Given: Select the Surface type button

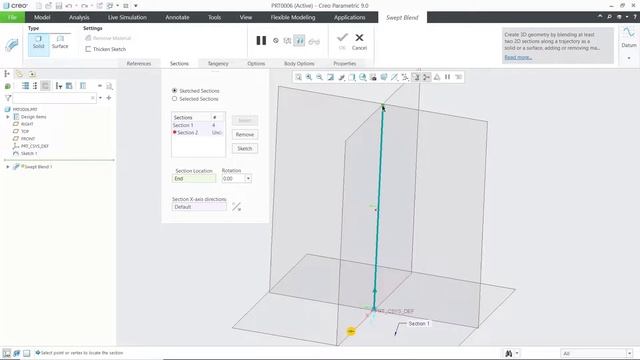Looking at the screenshot, I should [x=60, y=42].
